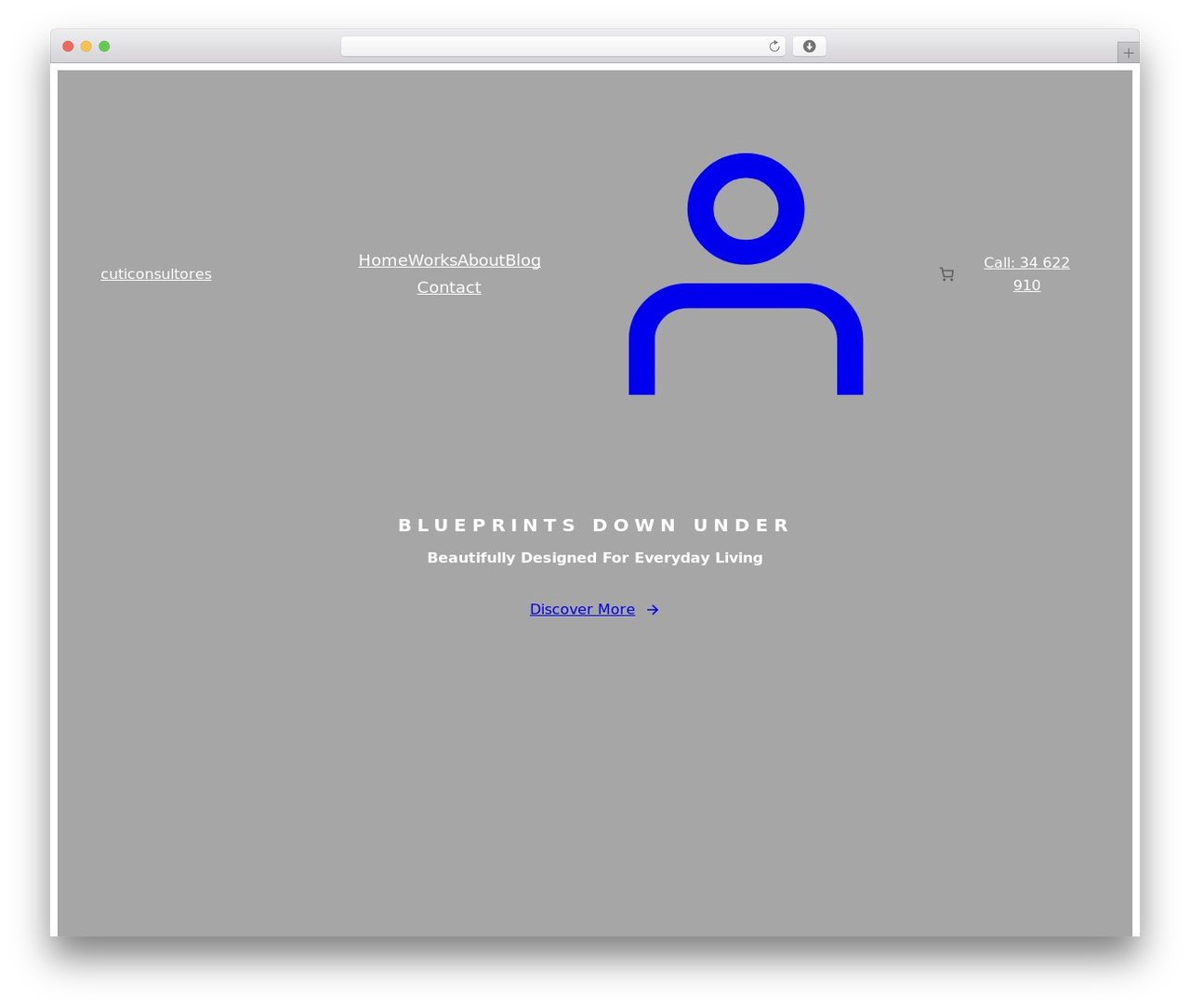The width and height of the screenshot is (1190, 1008).
Task: Click the Call: 34 622 910 link
Action: tap(1026, 273)
